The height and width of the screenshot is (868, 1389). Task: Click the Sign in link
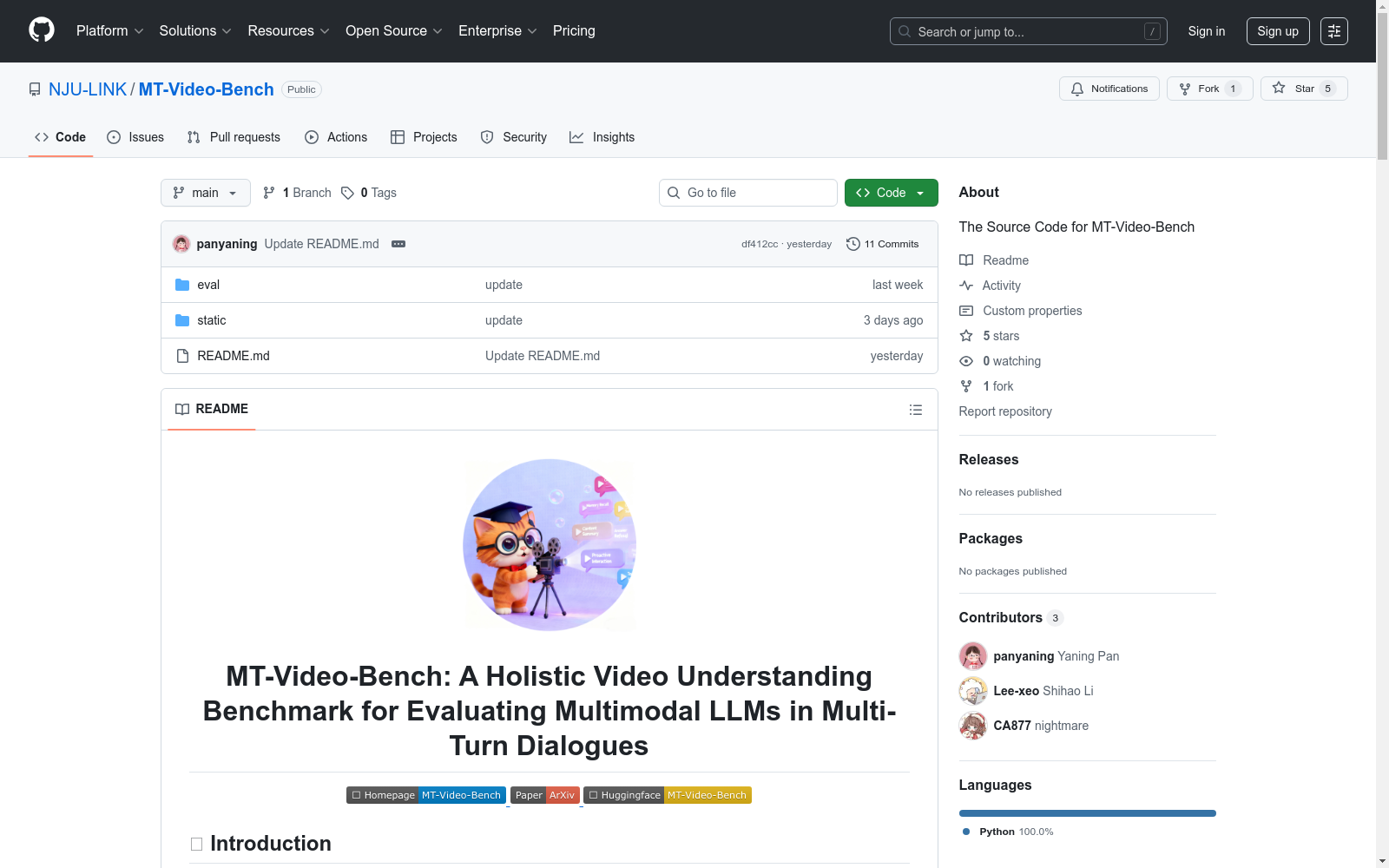(x=1207, y=31)
